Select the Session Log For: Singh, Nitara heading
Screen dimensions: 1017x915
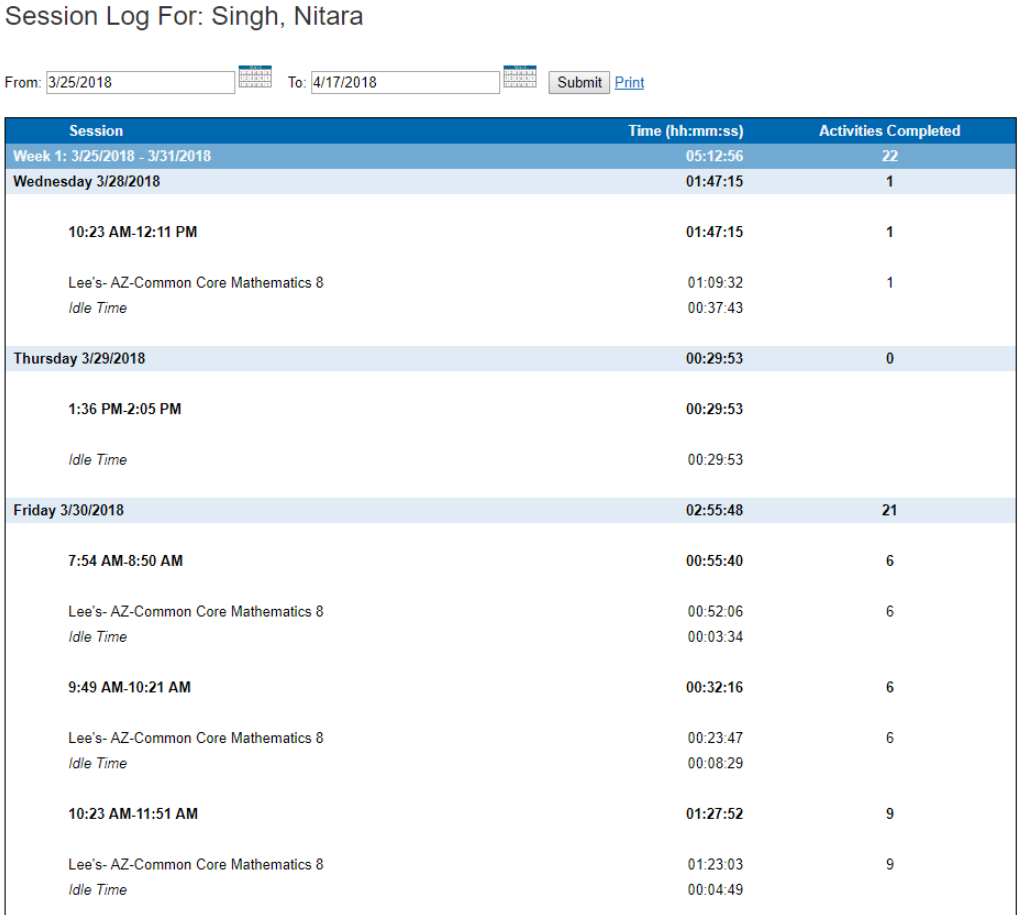[184, 16]
